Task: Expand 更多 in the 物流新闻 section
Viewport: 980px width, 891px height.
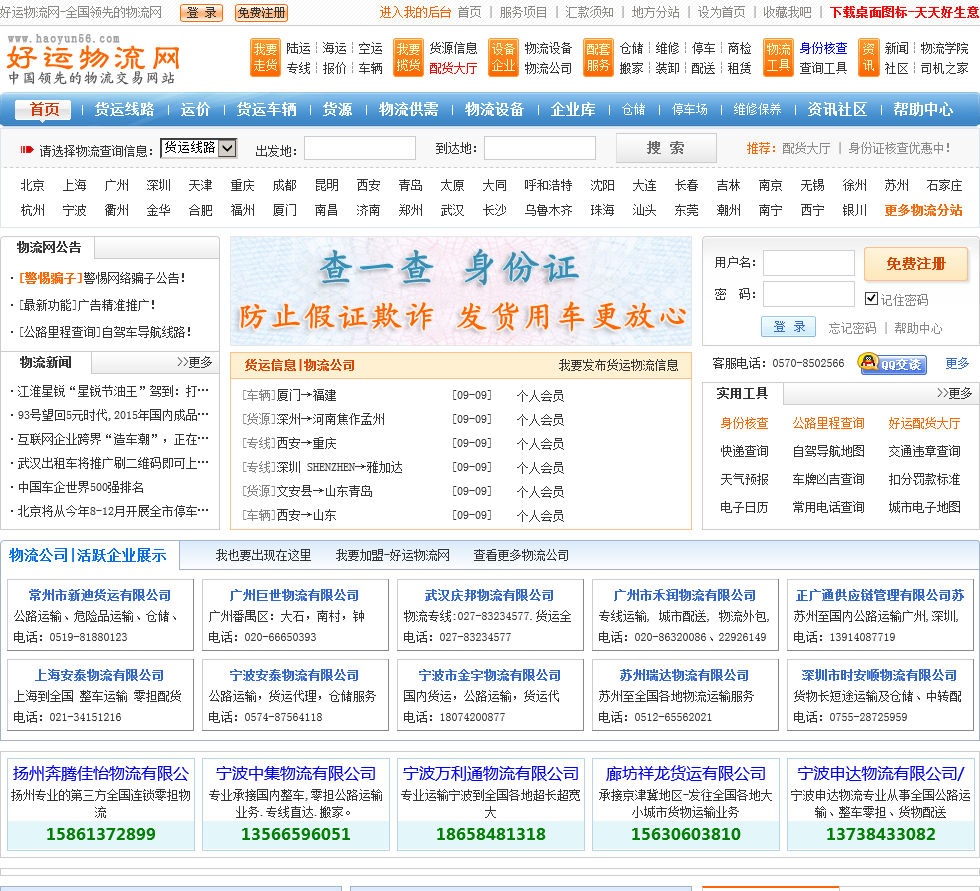Action: [x=194, y=362]
